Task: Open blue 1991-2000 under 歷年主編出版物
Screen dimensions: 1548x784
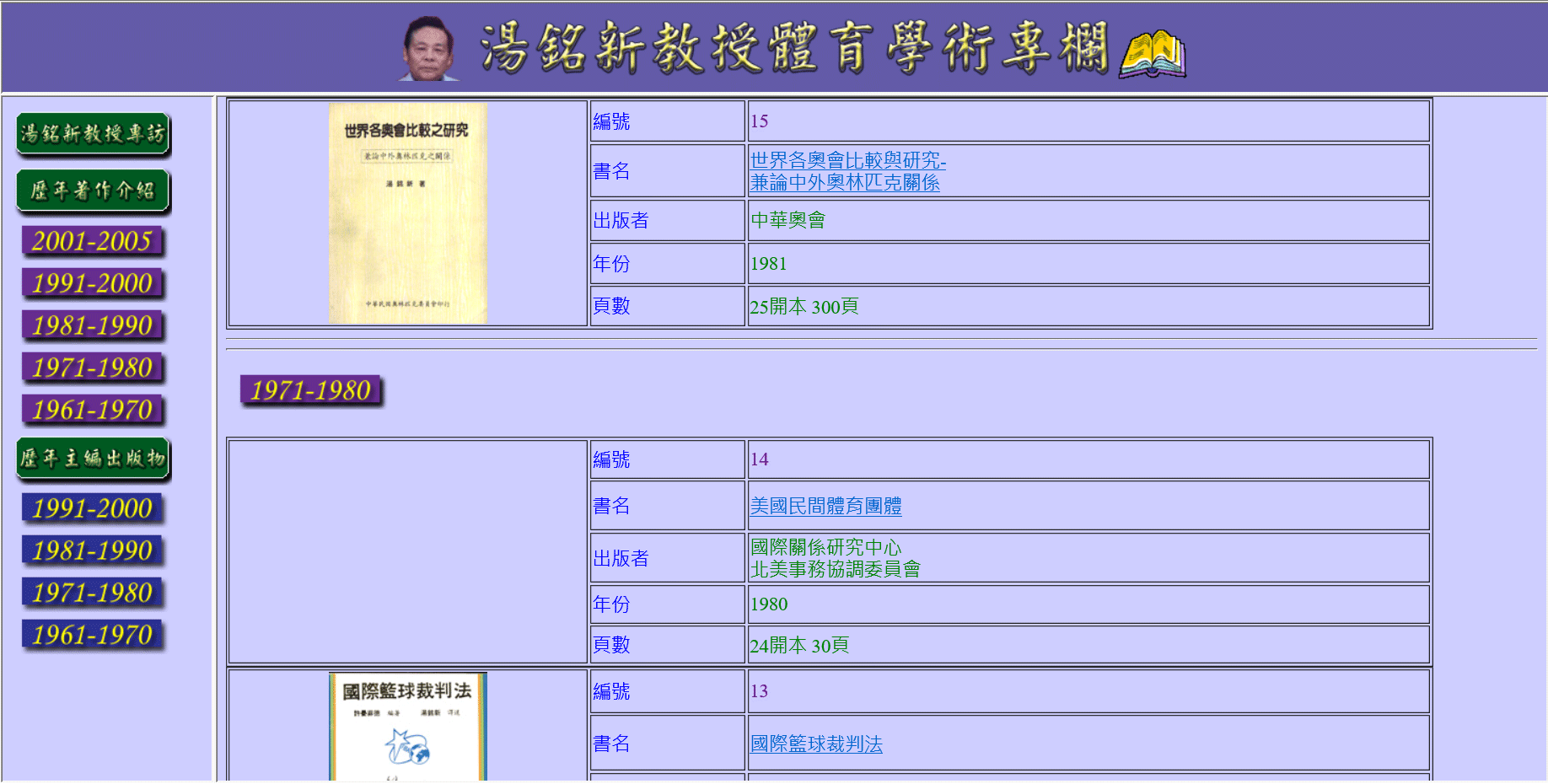Action: [93, 509]
